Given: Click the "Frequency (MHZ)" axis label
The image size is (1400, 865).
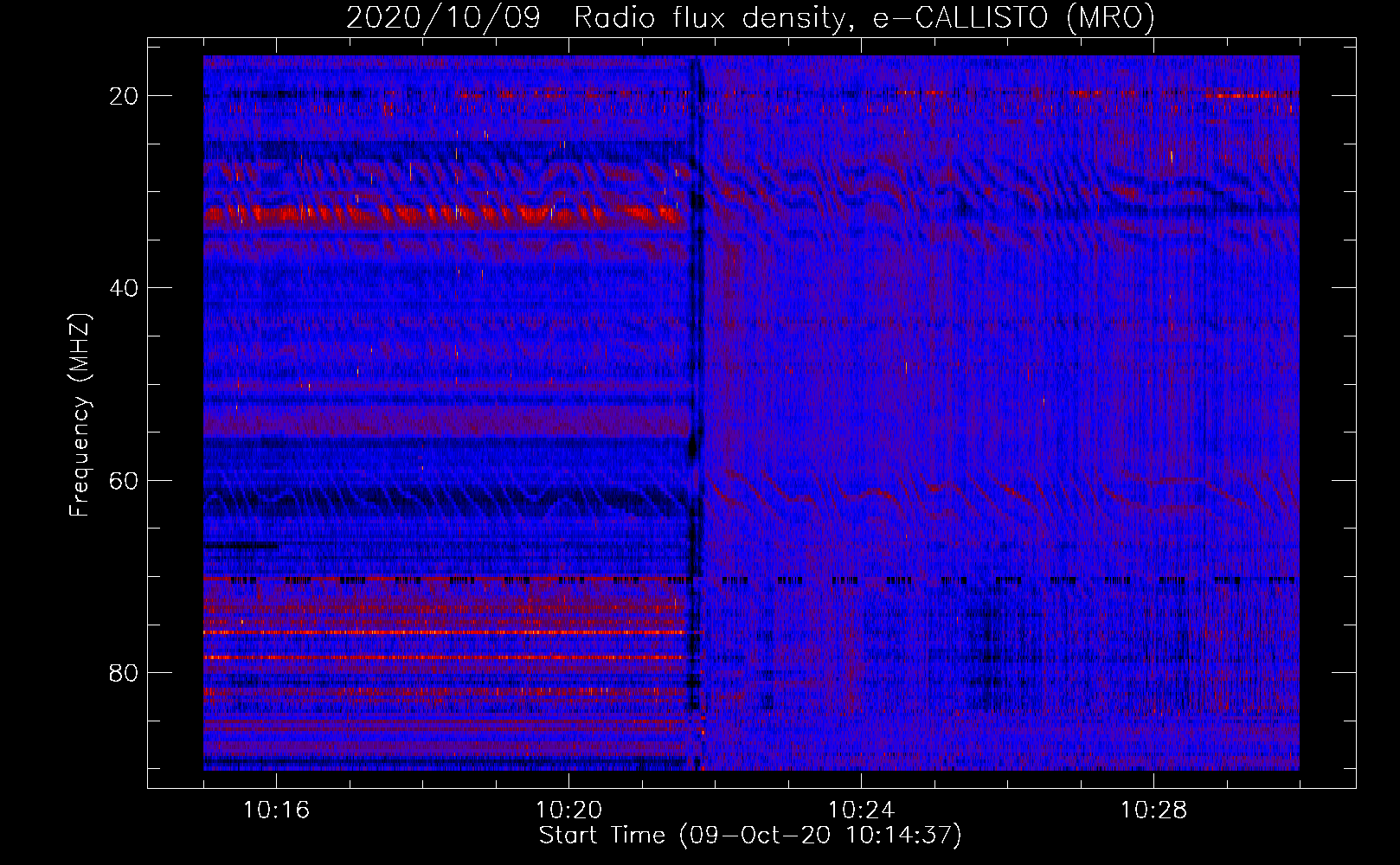Looking at the screenshot, I should click(80, 414).
